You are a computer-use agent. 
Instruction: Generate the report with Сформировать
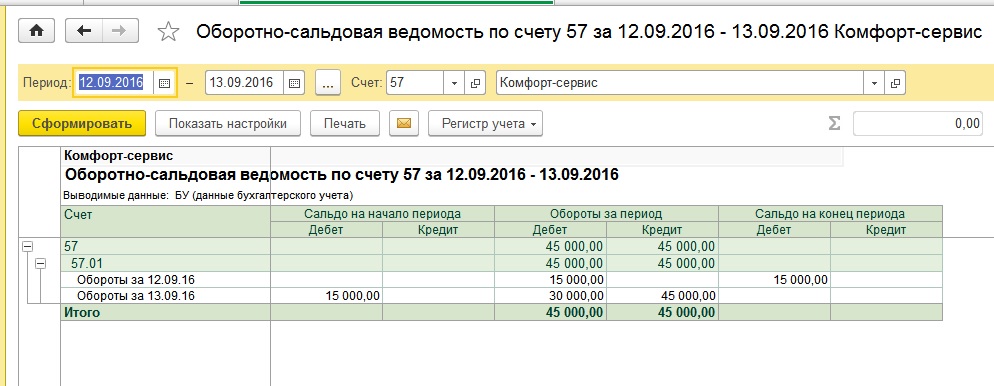coord(82,123)
